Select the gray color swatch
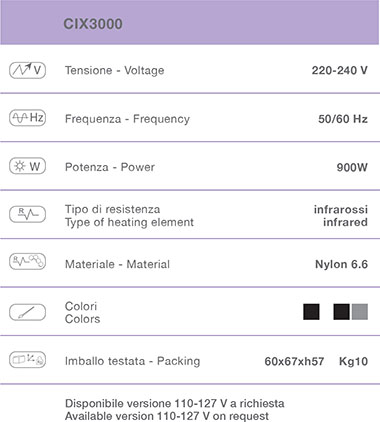This screenshot has width=380, height=422. tap(360, 312)
